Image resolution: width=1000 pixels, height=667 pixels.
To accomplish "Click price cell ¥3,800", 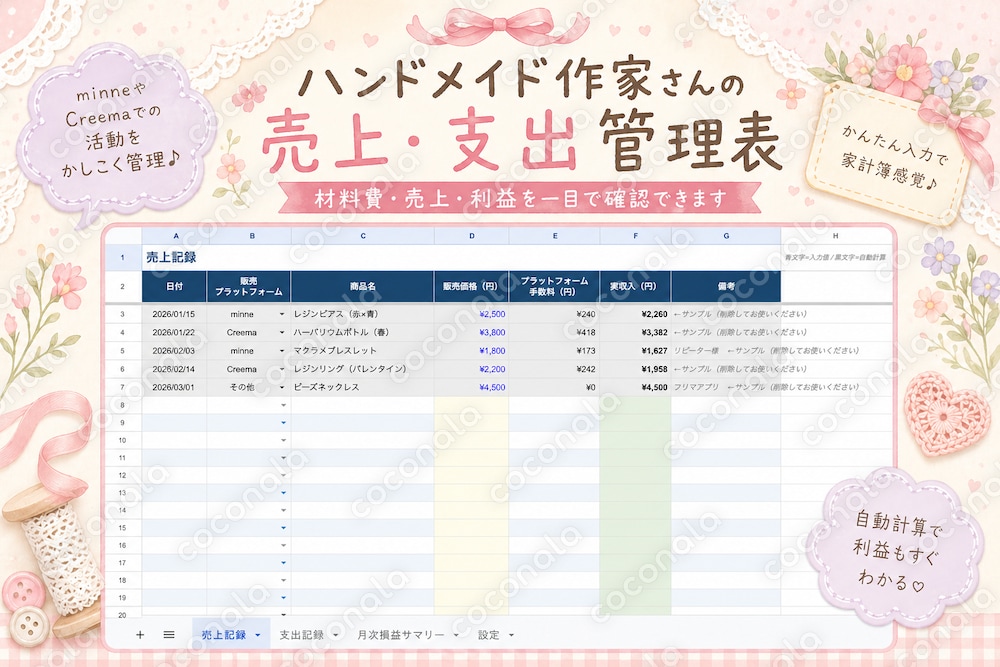I will point(472,333).
